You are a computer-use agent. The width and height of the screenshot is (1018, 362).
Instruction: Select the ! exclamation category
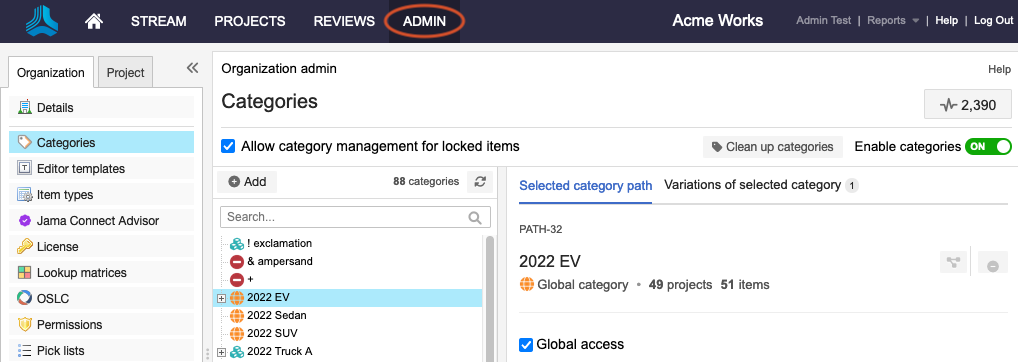pyautogui.click(x=279, y=243)
